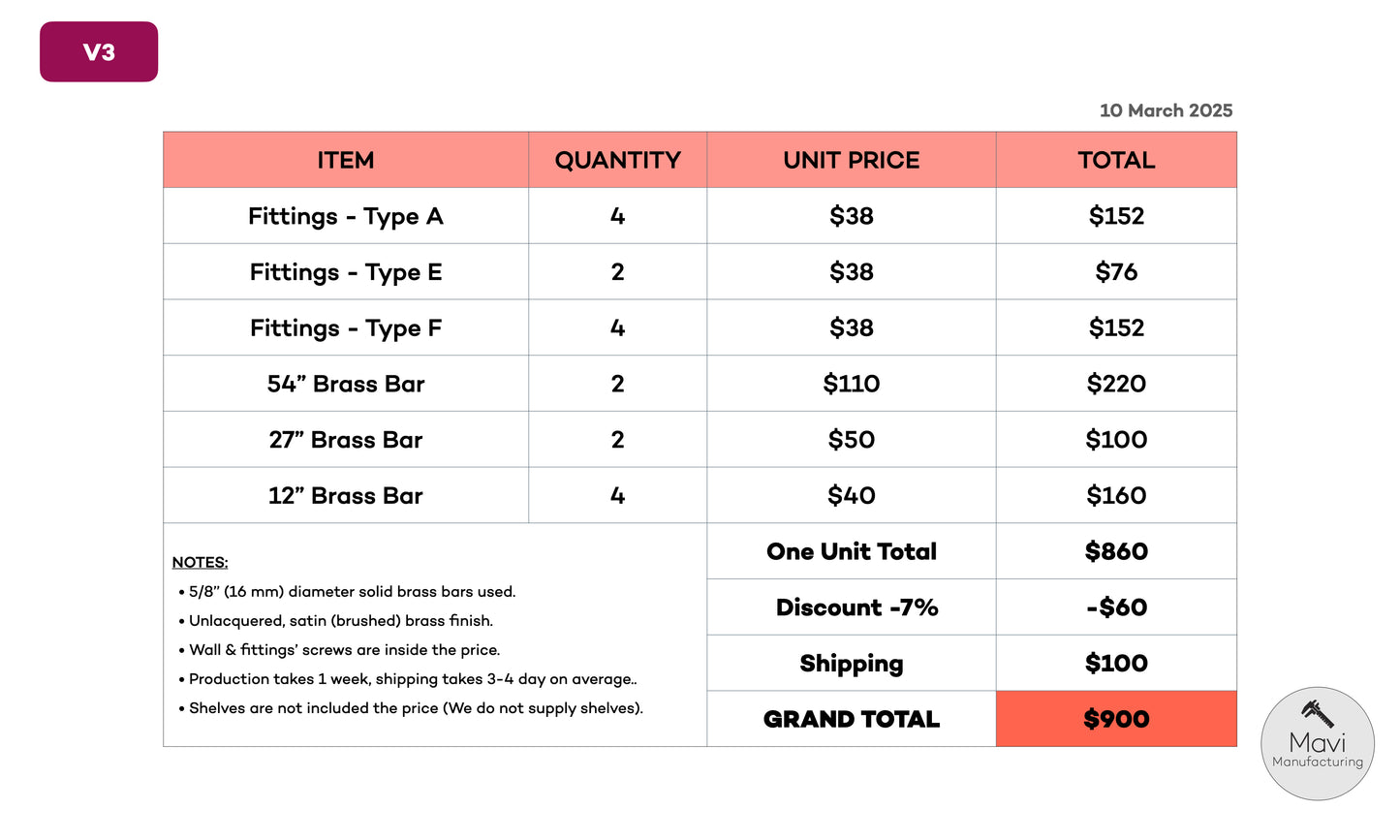
Task: Click the V3 version badge
Action: [99, 51]
